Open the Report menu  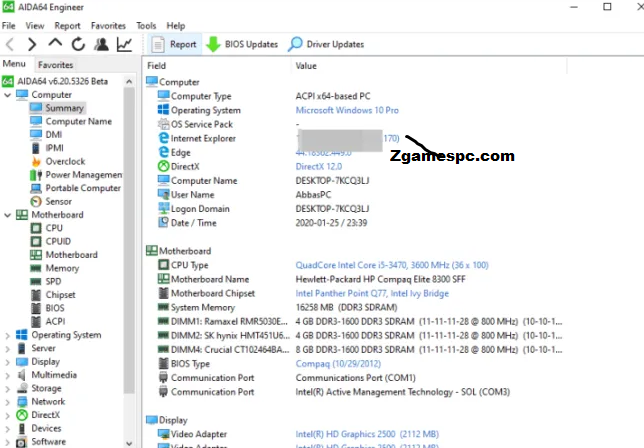(67, 25)
